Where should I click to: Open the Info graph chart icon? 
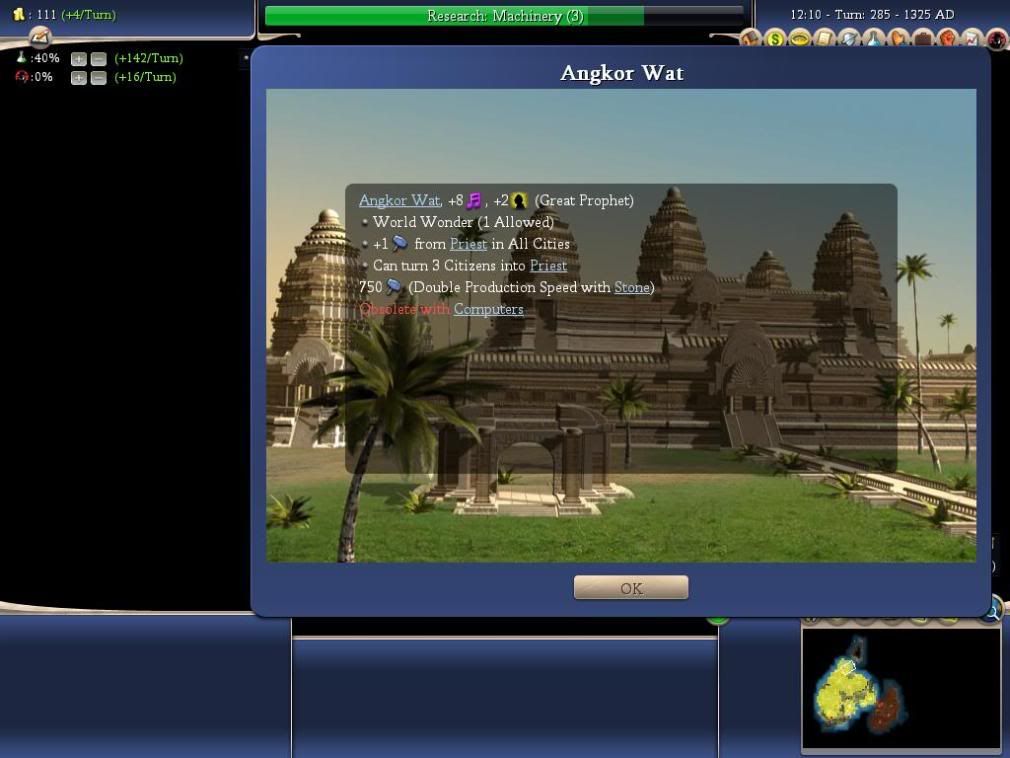click(x=972, y=39)
